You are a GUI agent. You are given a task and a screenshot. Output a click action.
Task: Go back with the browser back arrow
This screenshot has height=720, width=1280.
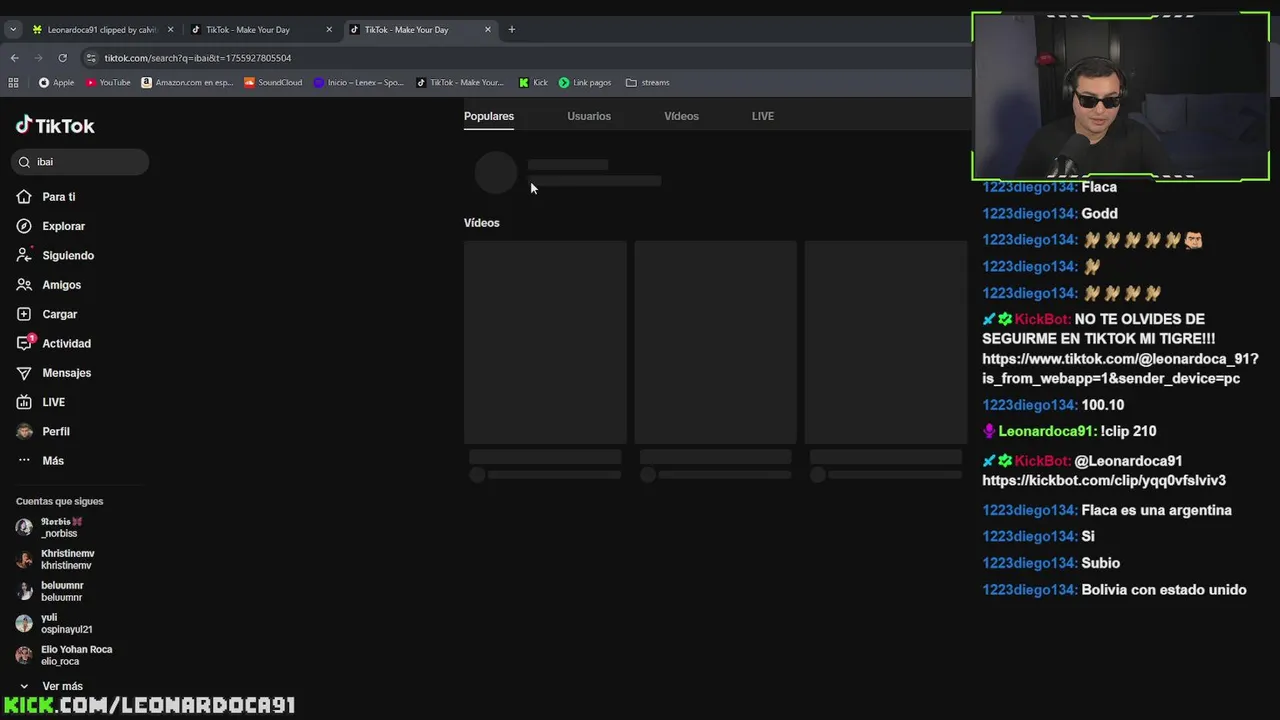coord(14,58)
